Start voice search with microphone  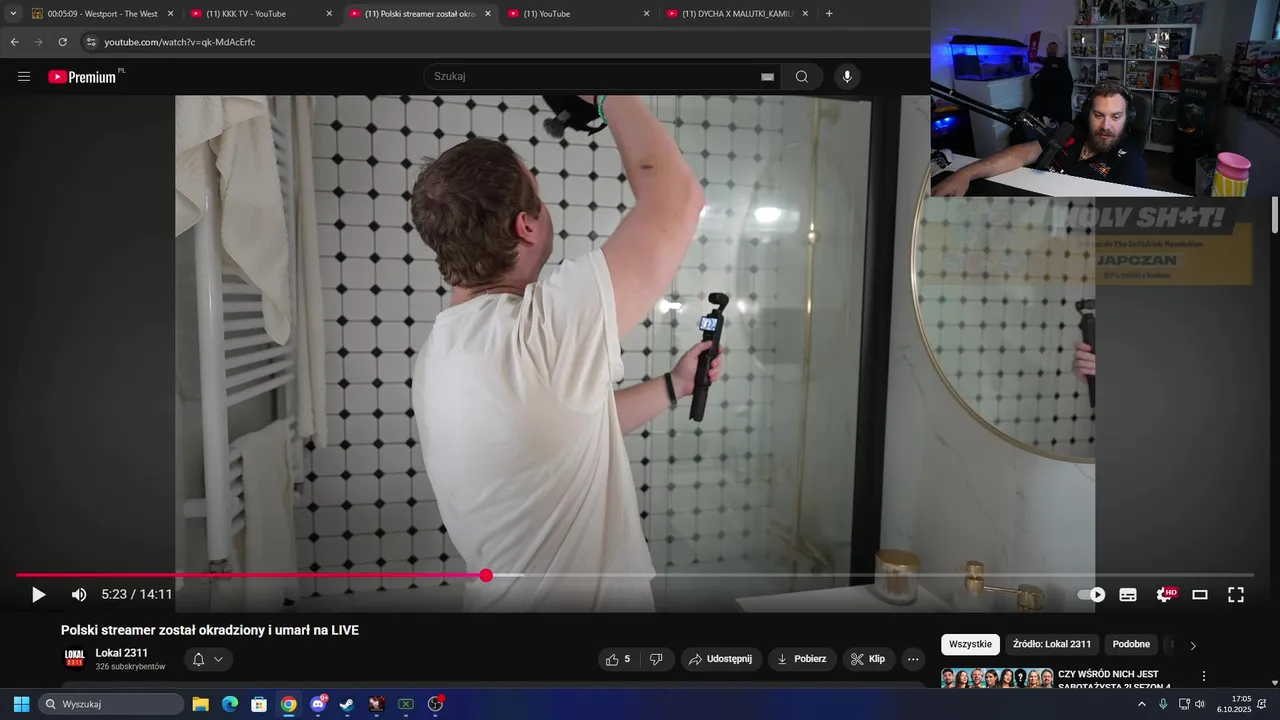point(847,77)
